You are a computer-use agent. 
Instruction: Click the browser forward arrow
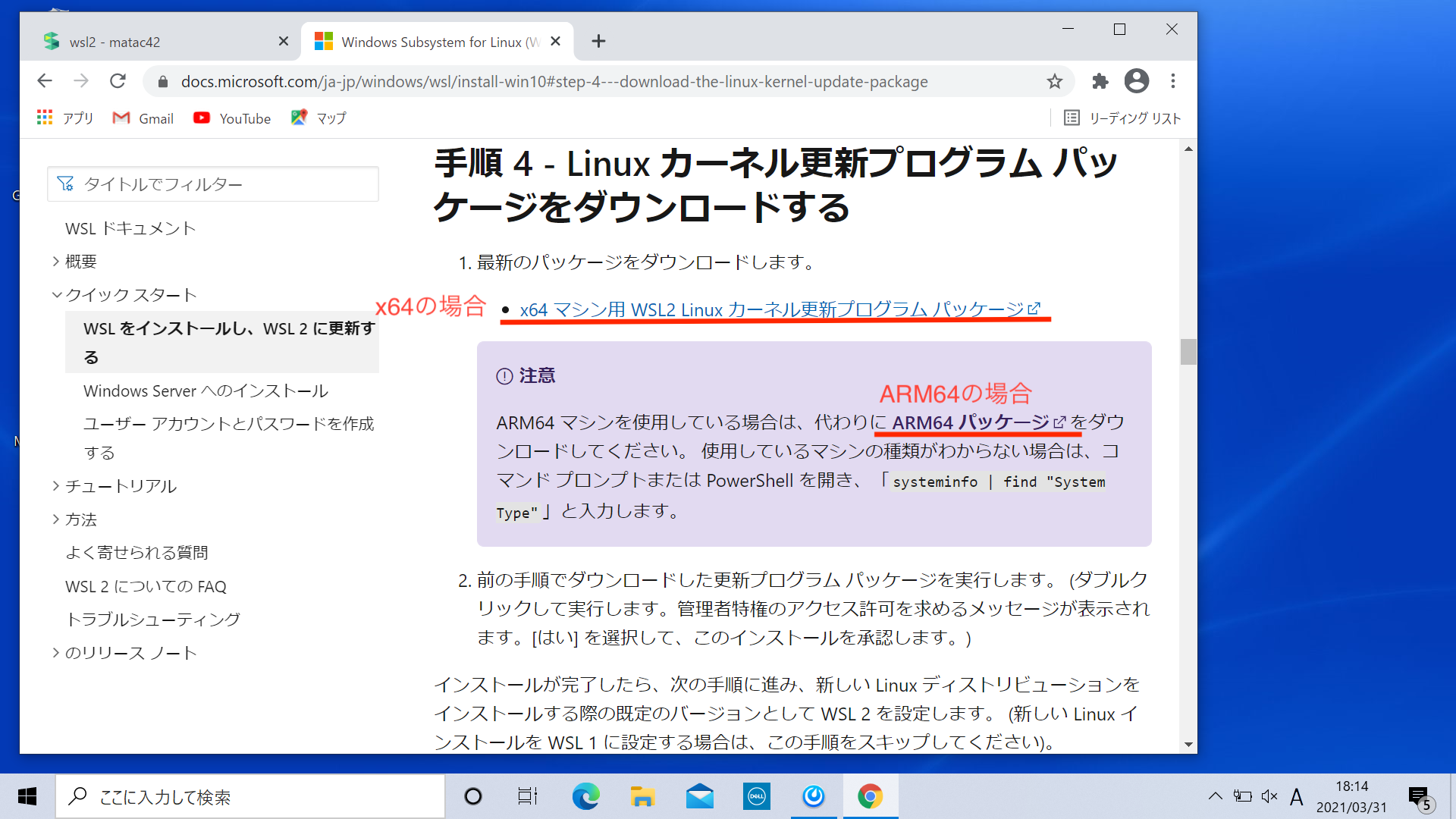click(81, 81)
